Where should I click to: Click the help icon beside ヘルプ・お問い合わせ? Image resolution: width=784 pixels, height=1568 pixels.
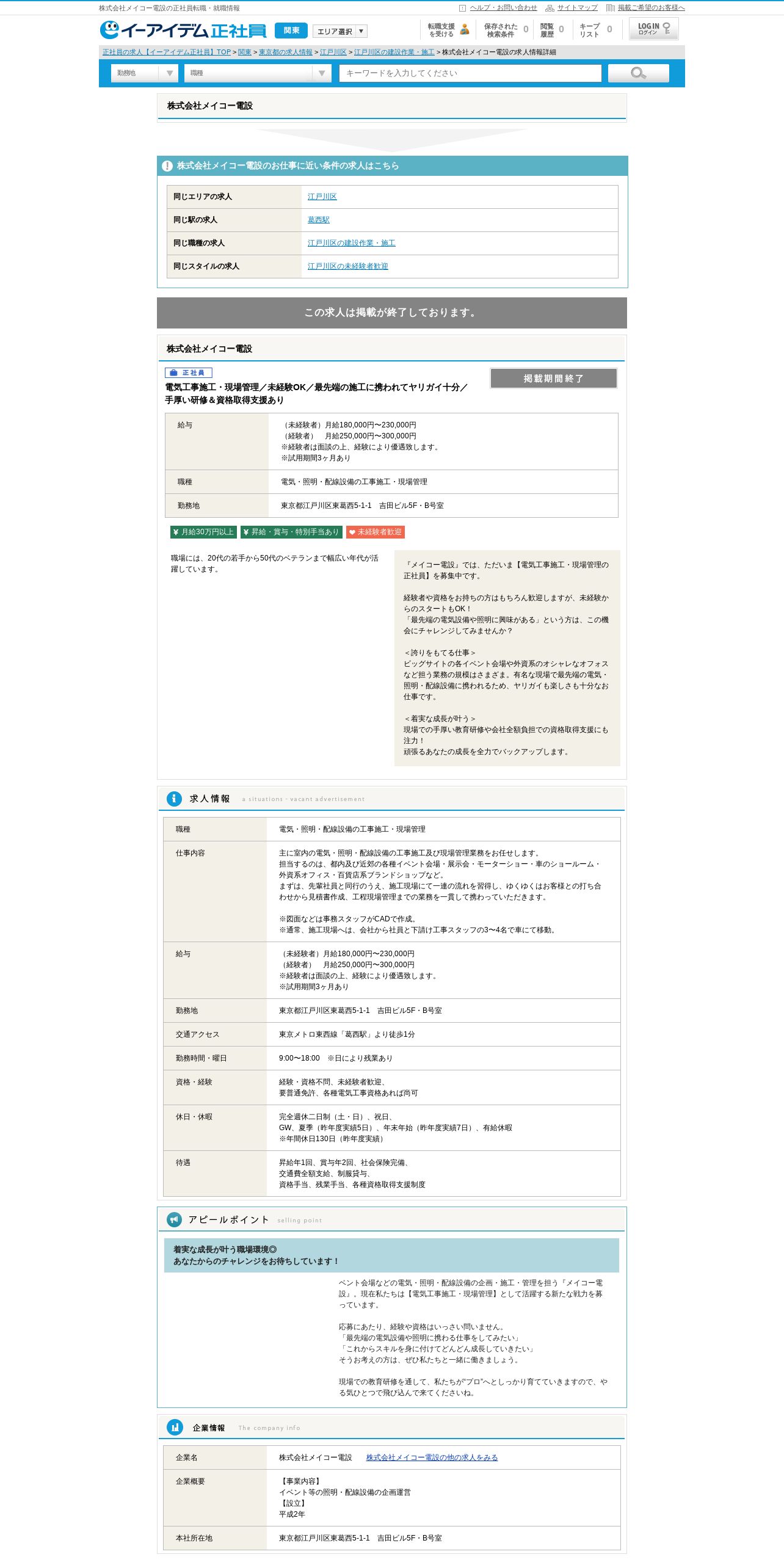(462, 8)
